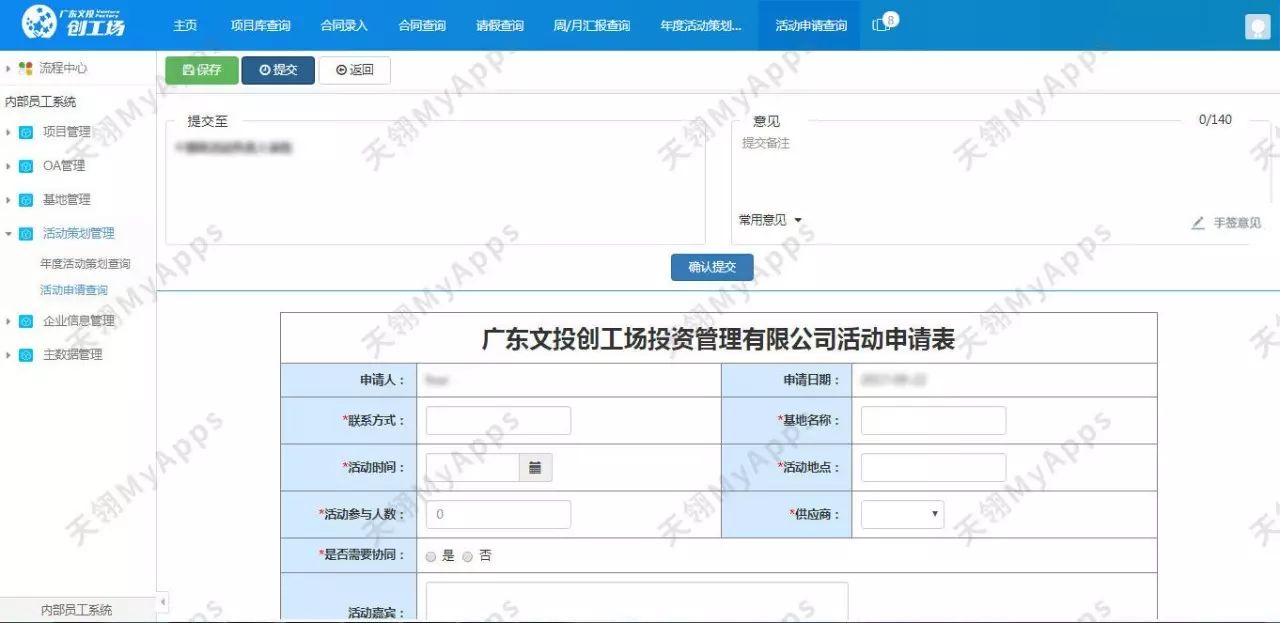Screen dimensions: 1280x623
Task: Click the 活动策划管理 module icon
Action: pos(26,234)
